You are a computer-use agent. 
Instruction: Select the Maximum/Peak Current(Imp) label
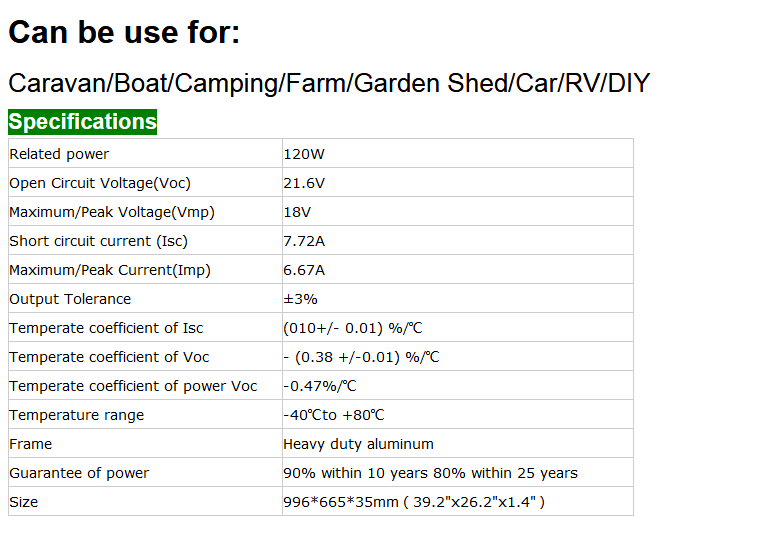110,270
